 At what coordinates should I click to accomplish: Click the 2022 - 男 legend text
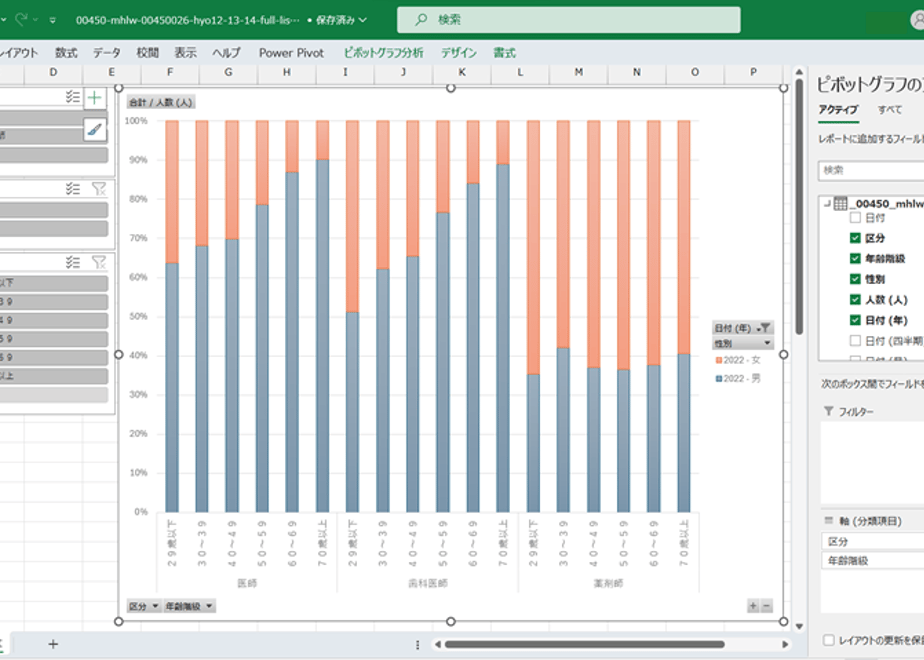[742, 378]
